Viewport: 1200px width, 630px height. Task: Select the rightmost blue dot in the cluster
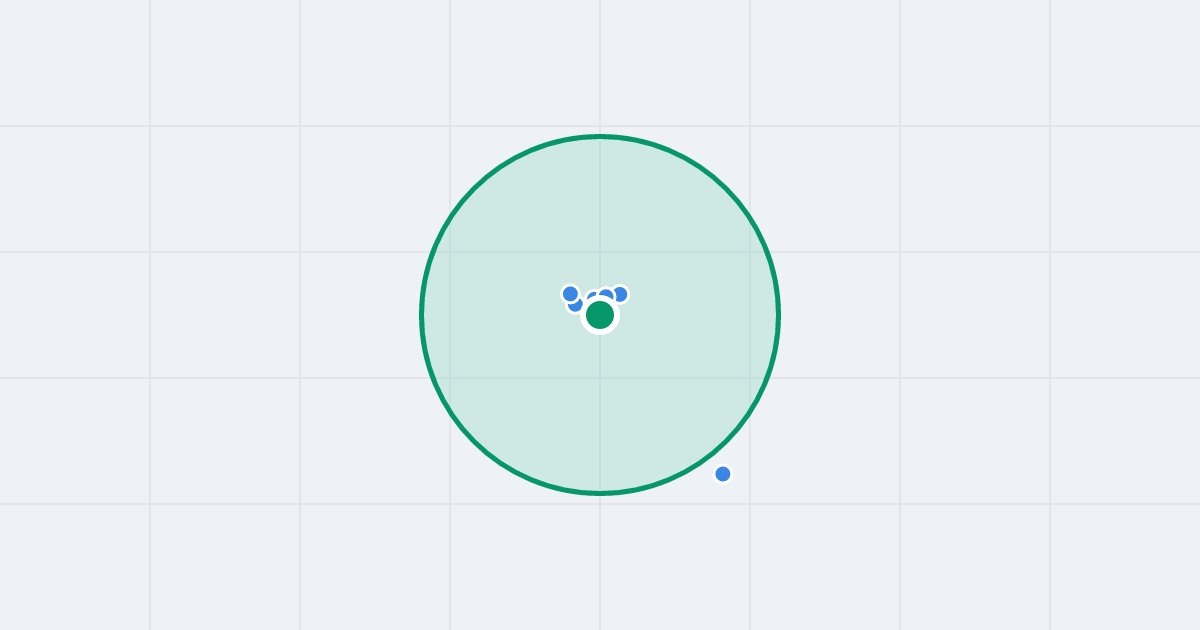coord(620,294)
